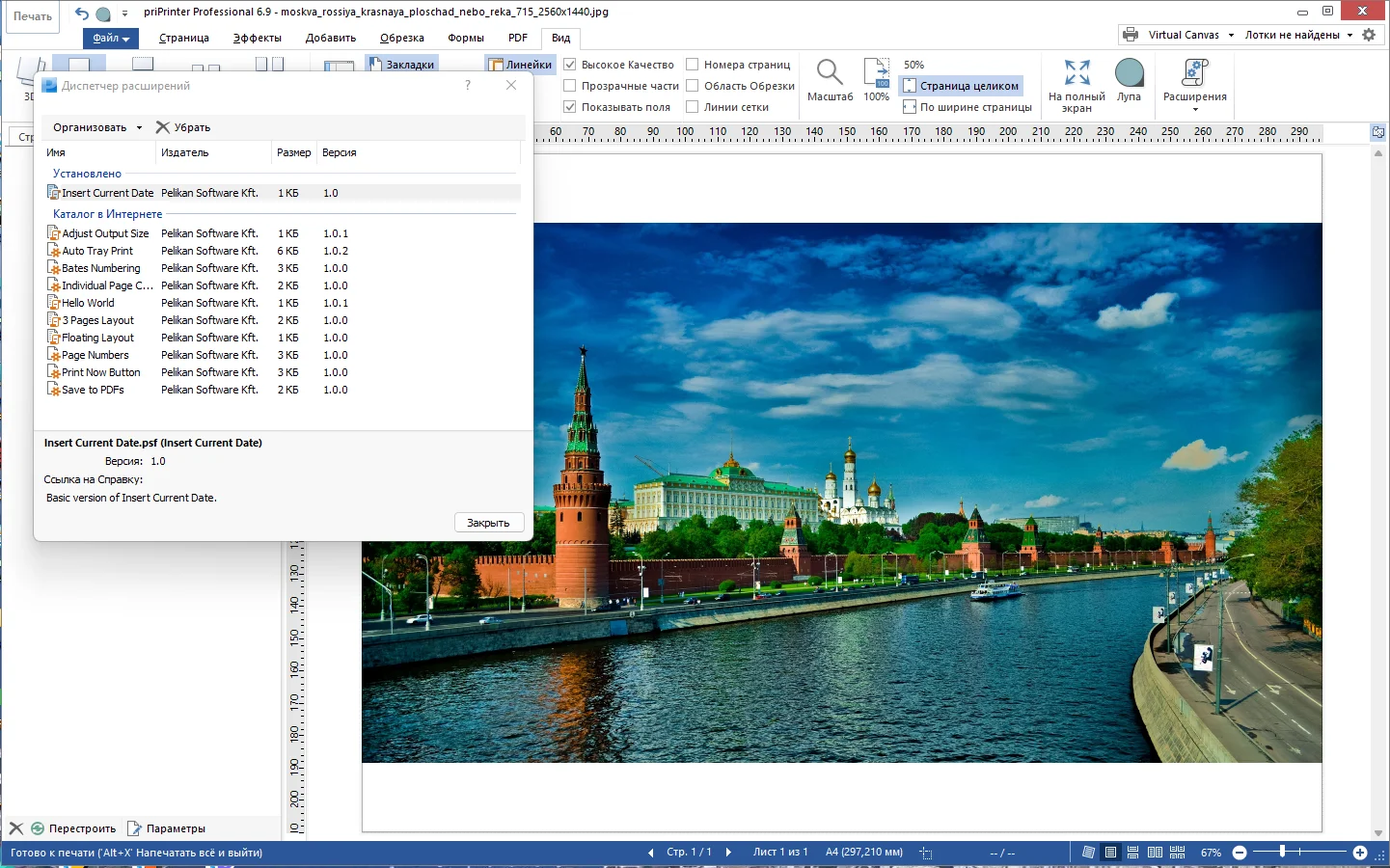Enable the Прозрачные части checkbox
Screen dimensions: 1390x868
(x=570, y=86)
